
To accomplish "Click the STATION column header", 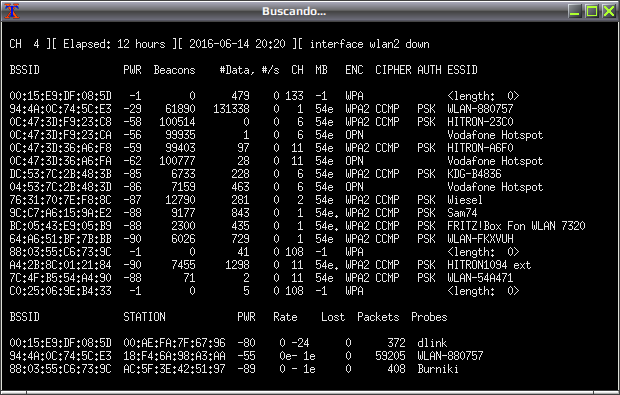I will point(144,317).
